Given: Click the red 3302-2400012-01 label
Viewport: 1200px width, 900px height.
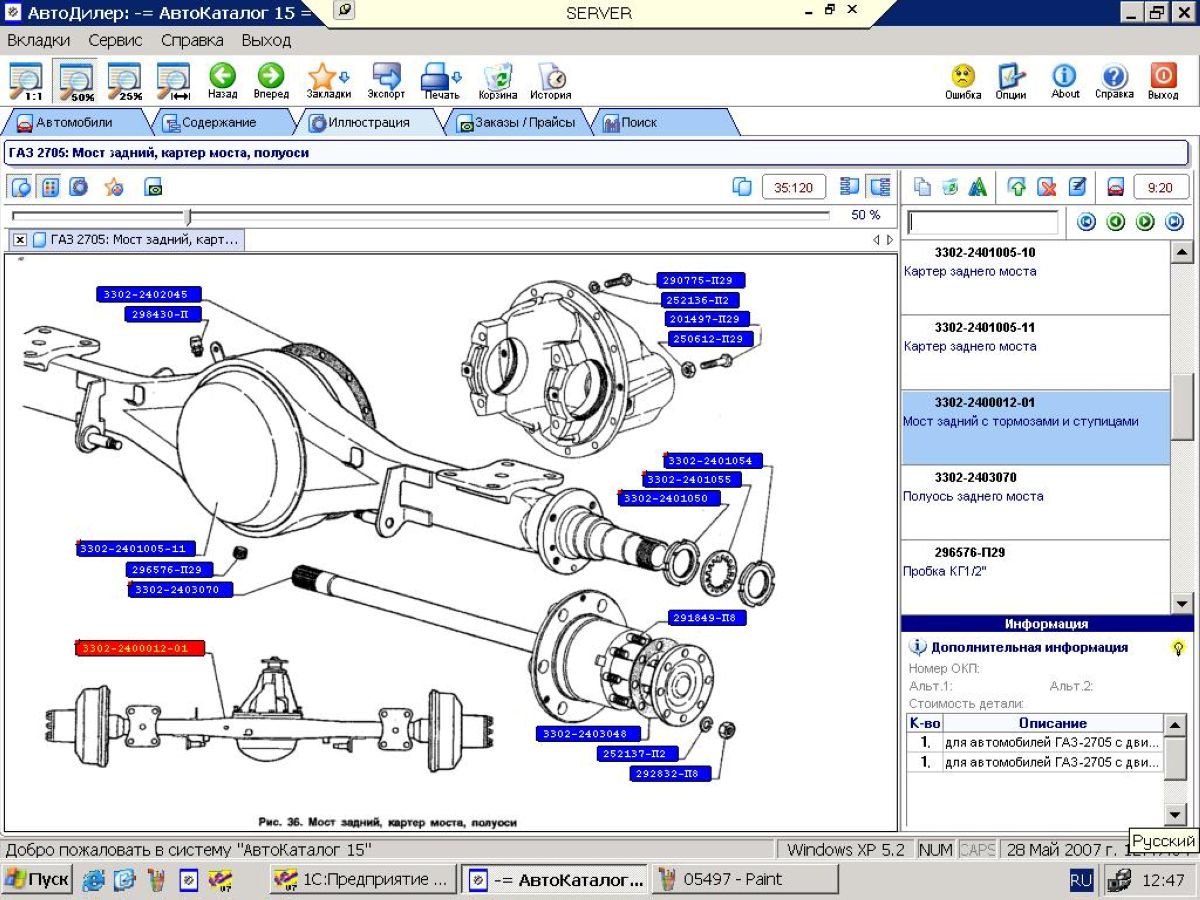Looking at the screenshot, I should [140, 648].
